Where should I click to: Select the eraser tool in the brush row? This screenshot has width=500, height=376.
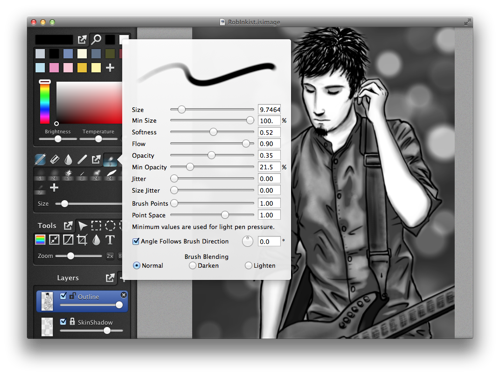(x=54, y=160)
